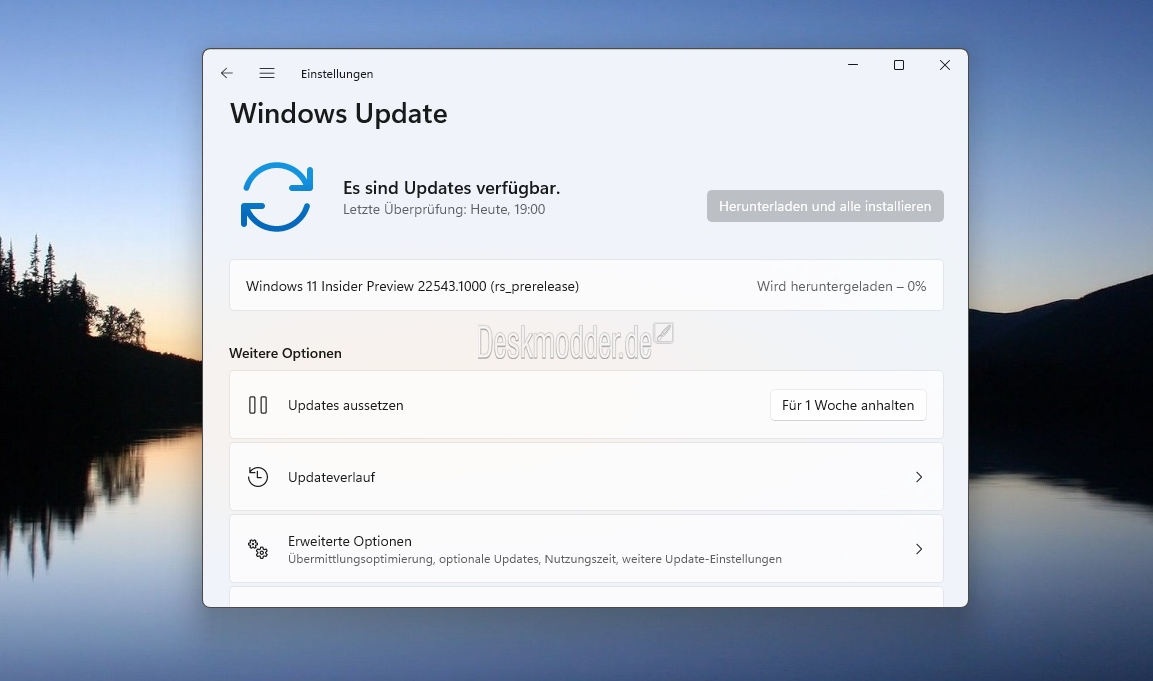Pause updates with Für 1 Woche anhalten
The width and height of the screenshot is (1153, 681).
(x=848, y=405)
